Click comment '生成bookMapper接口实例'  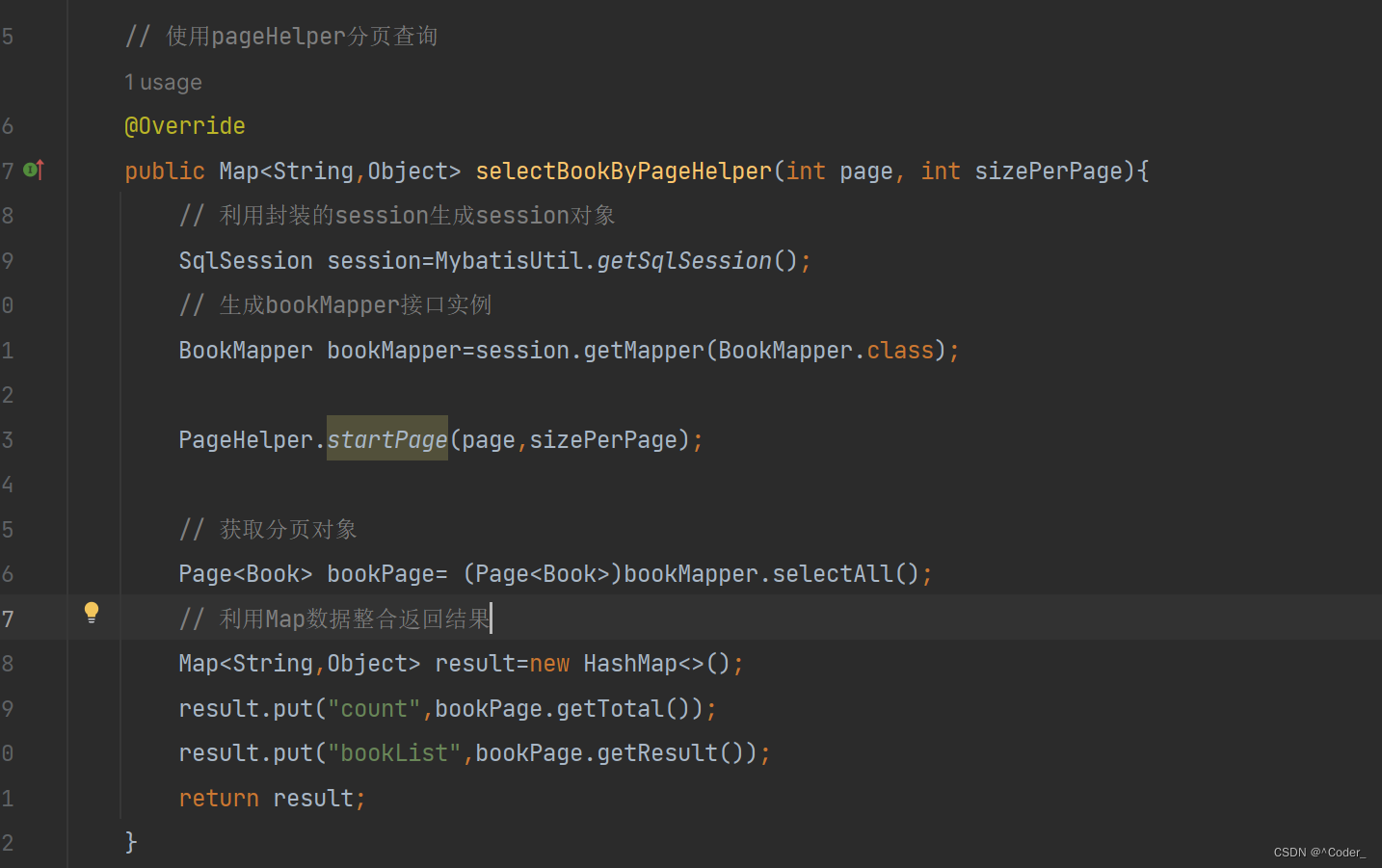point(356,304)
